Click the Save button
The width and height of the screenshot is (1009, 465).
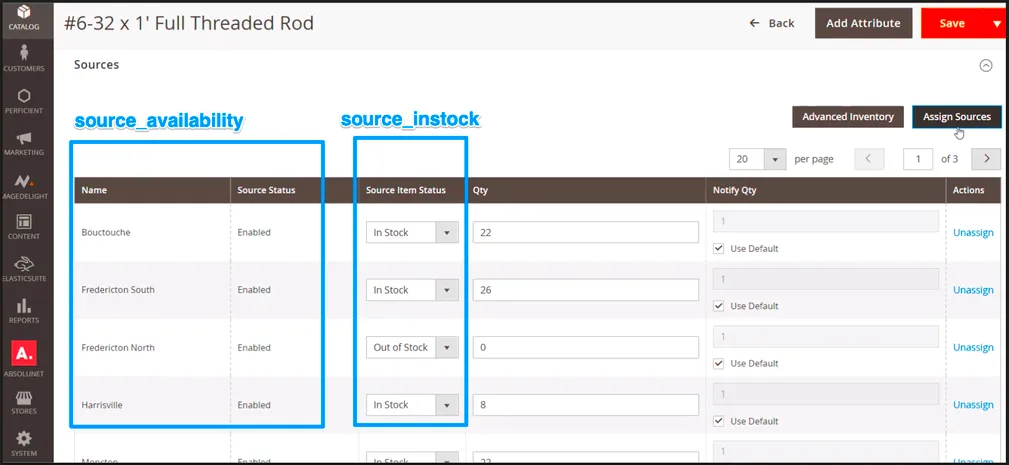(951, 23)
